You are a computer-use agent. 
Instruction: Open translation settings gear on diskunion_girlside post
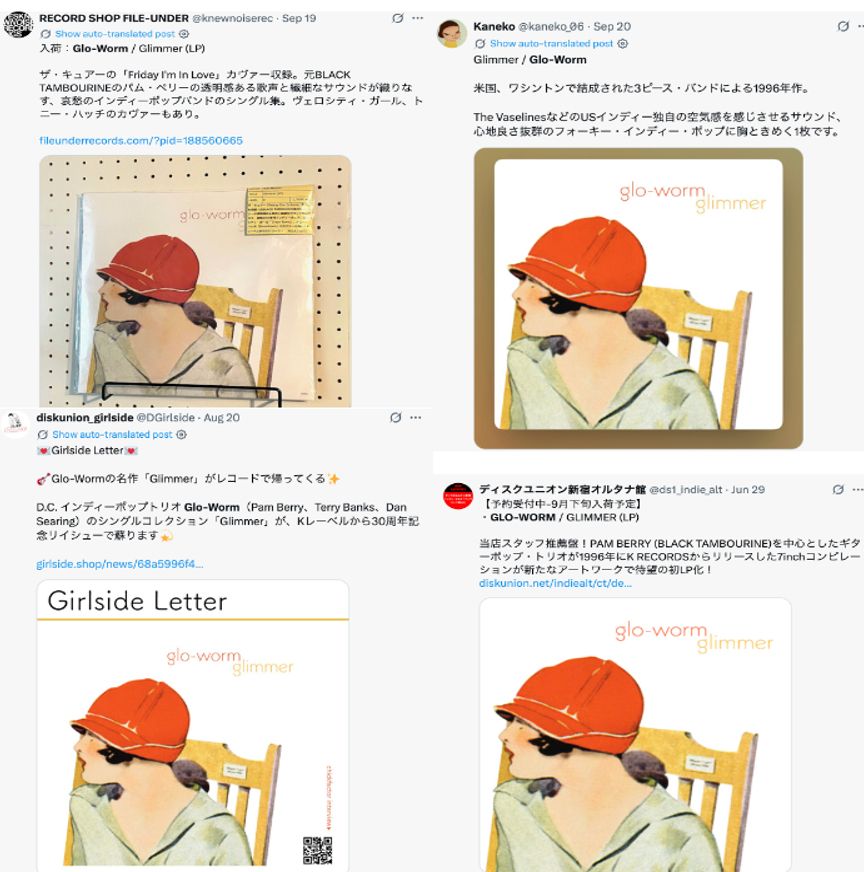[x=181, y=434]
